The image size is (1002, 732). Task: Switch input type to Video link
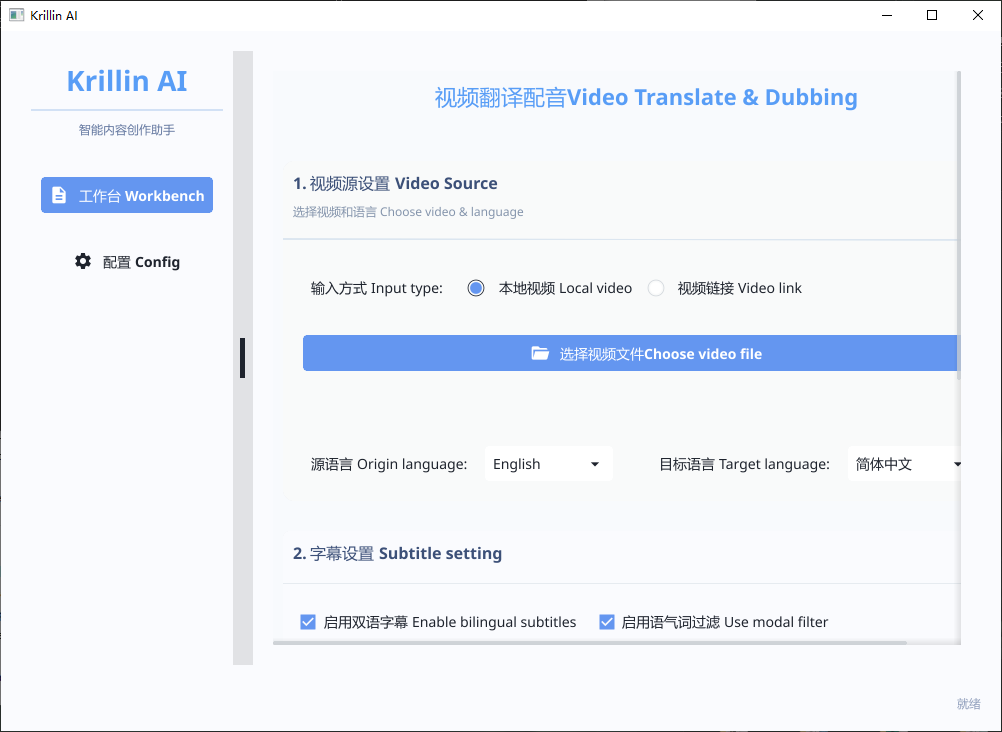[655, 287]
